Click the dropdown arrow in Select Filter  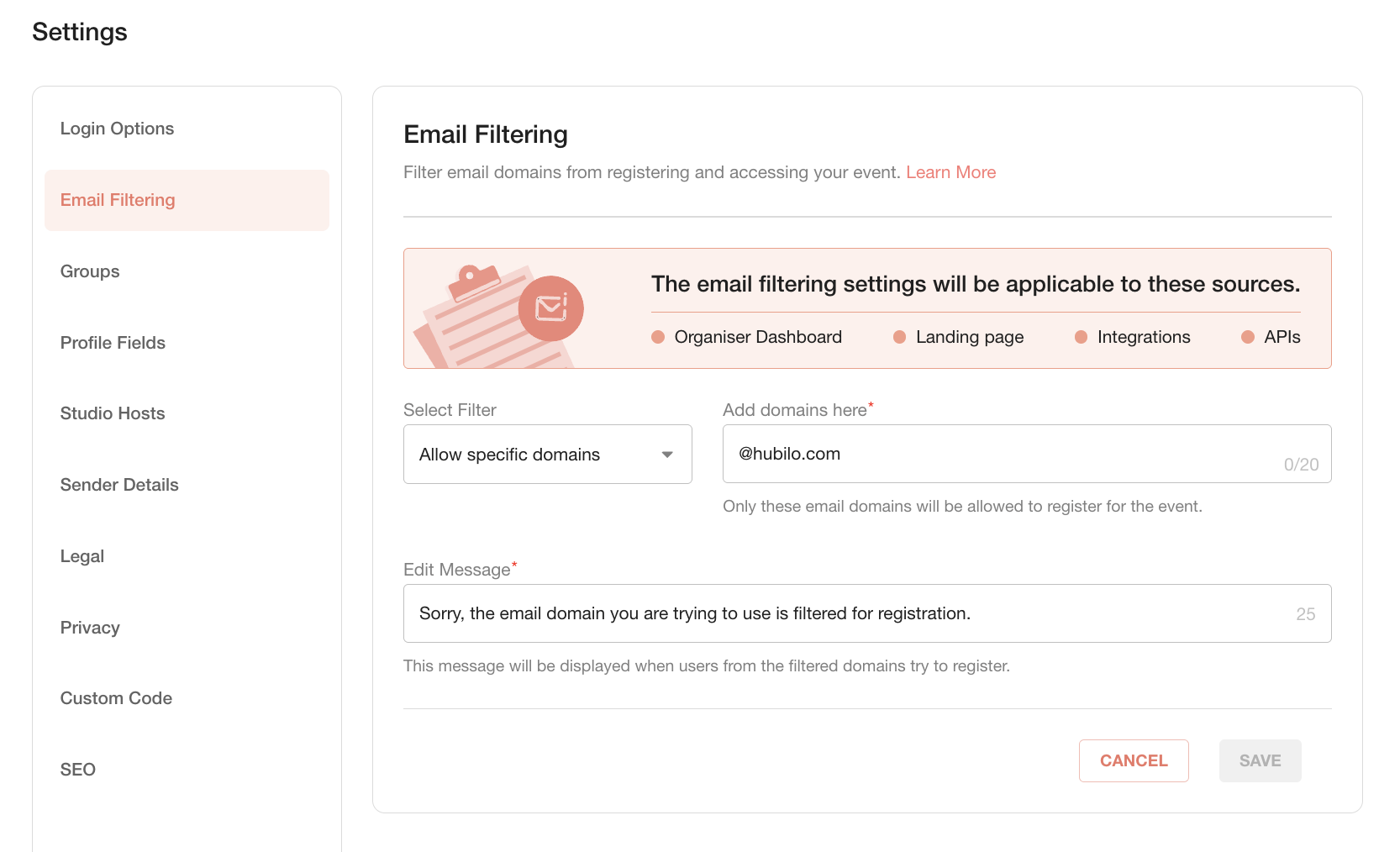[667, 455]
